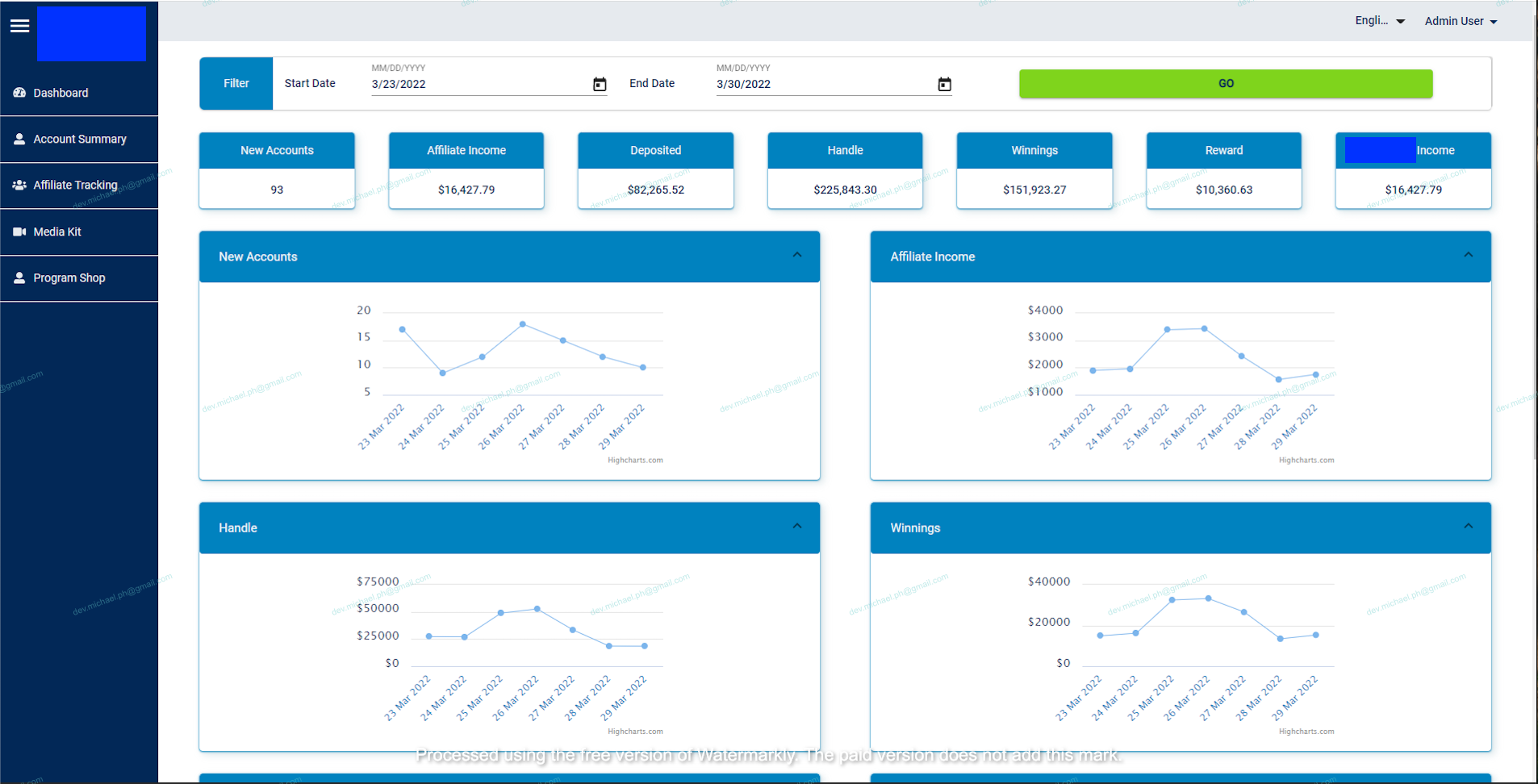Click the Dashboard gauge icon in sidebar
This screenshot has height=784, width=1538.
19,93
